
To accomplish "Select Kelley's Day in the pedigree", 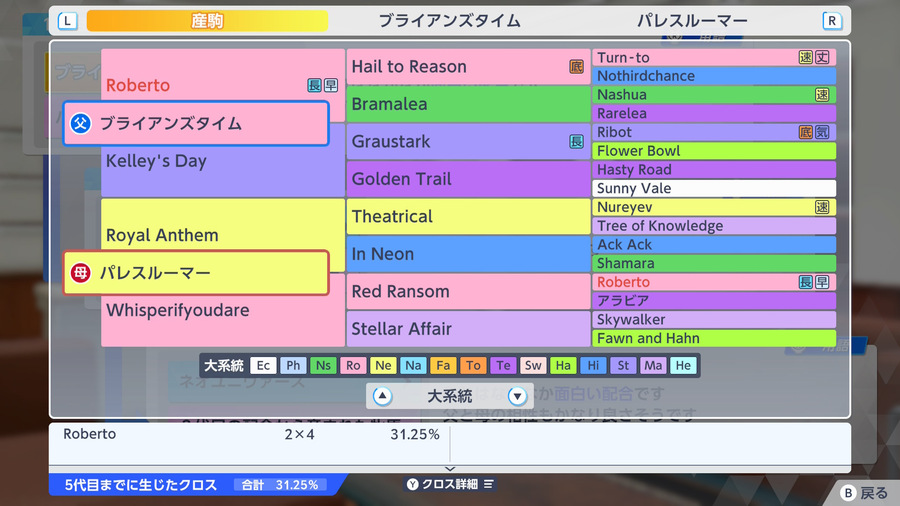I will point(156,161).
